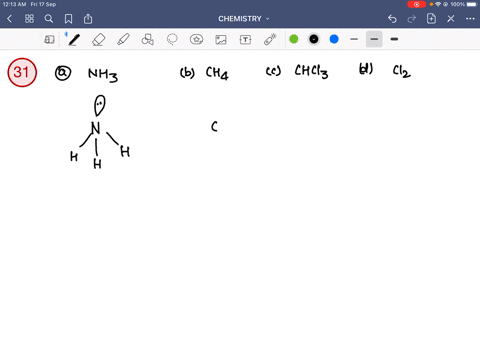Open the Elements sticker tool
480x360 pixels.
point(196,39)
